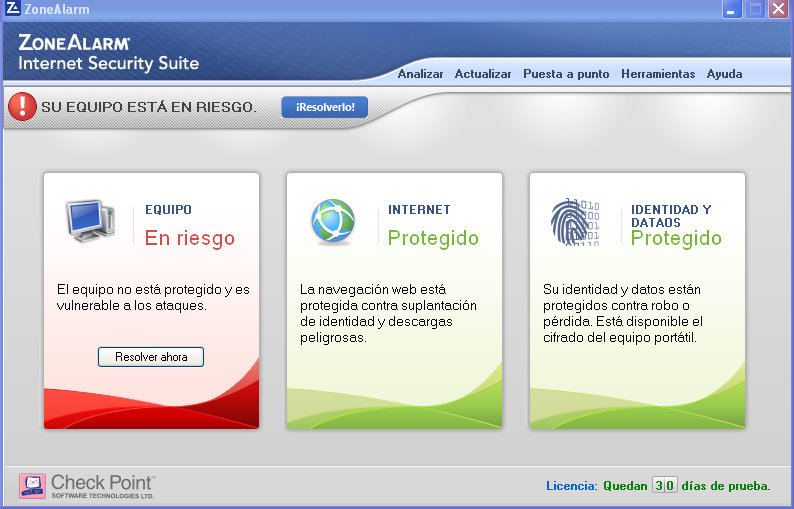Click the Su identidad y datos description

coord(623,314)
